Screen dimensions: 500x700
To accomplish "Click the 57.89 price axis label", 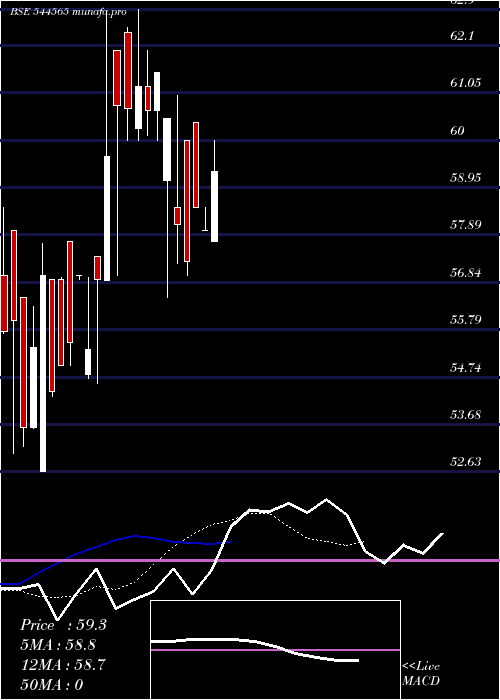I will [466, 225].
